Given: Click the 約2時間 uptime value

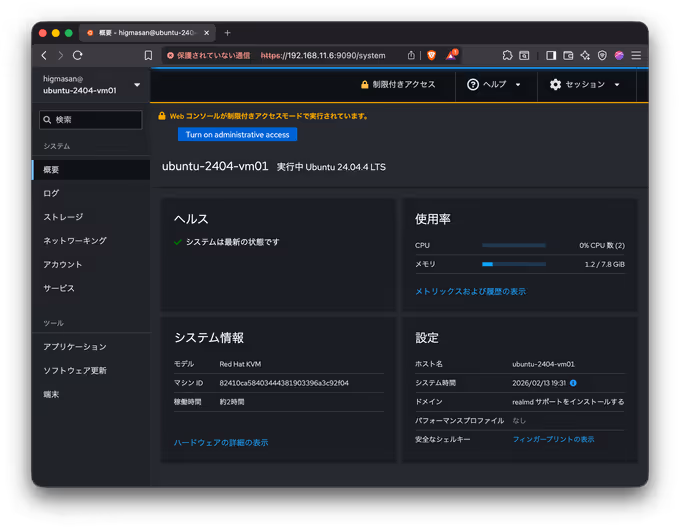Looking at the screenshot, I should point(232,402).
